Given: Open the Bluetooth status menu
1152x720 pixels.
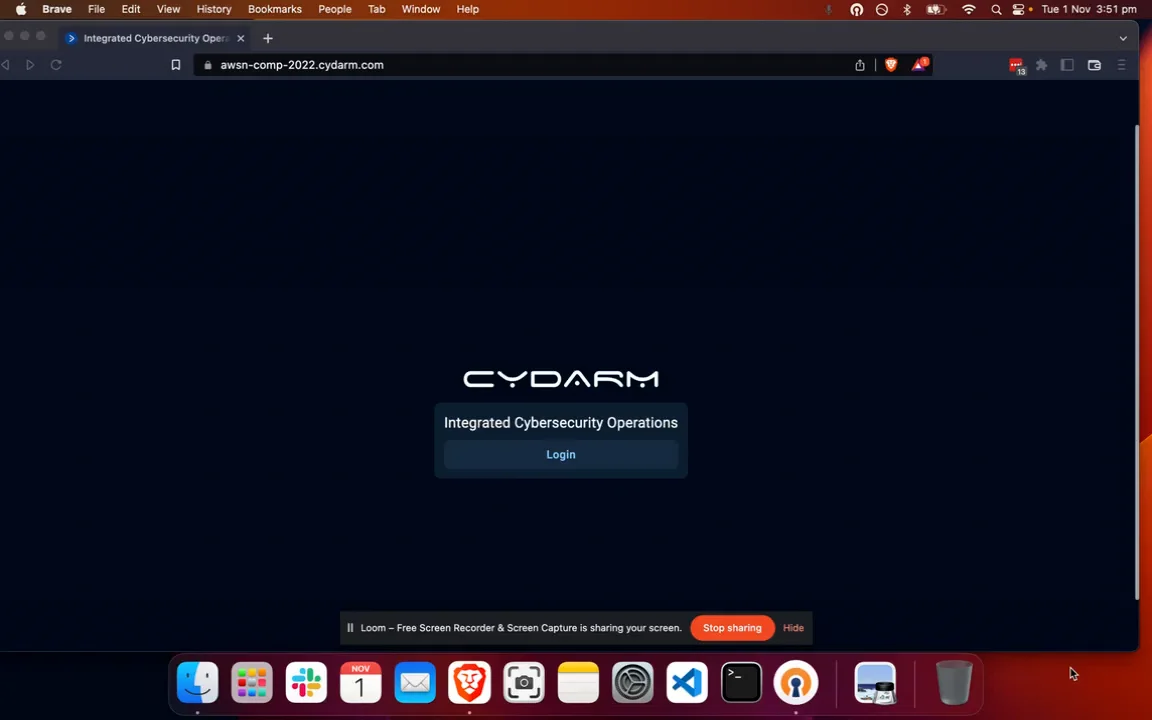Looking at the screenshot, I should [x=907, y=10].
